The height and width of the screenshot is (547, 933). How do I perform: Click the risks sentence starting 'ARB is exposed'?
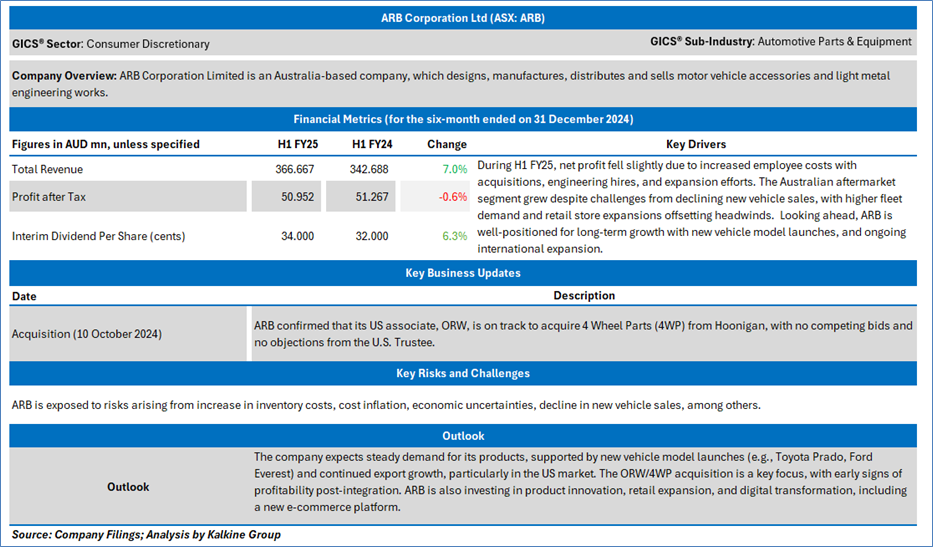(386, 405)
